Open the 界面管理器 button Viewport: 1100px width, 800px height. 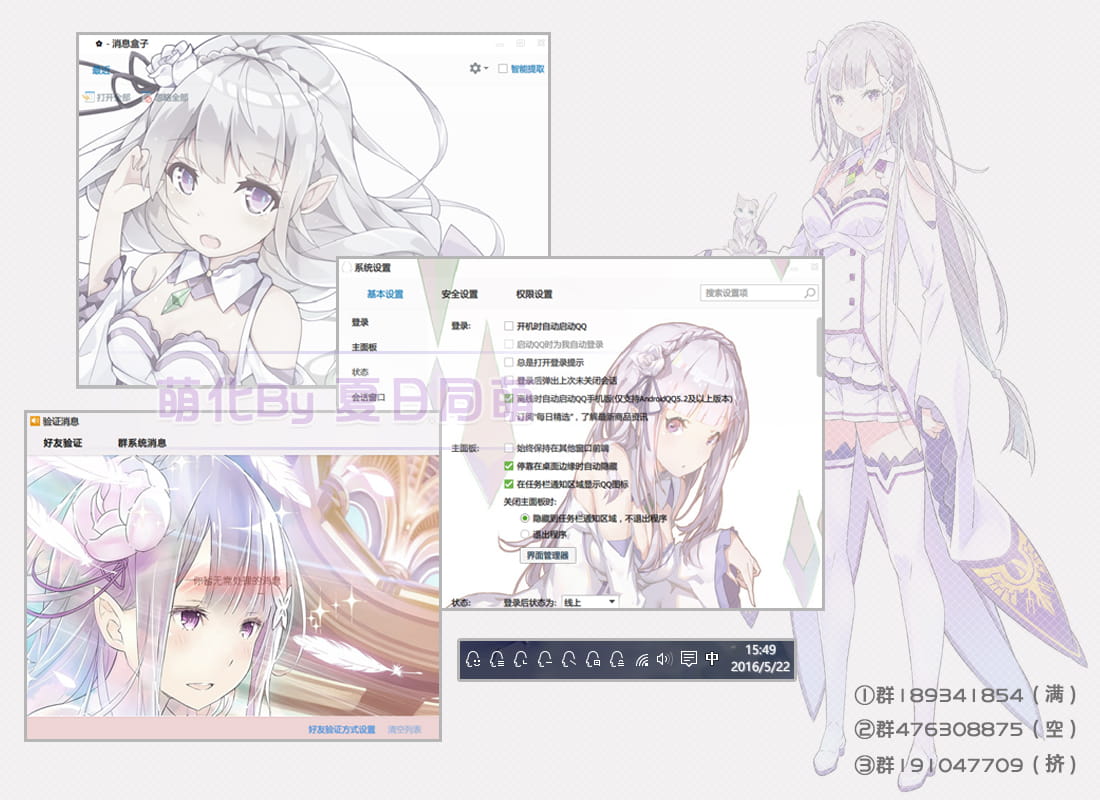point(548,555)
